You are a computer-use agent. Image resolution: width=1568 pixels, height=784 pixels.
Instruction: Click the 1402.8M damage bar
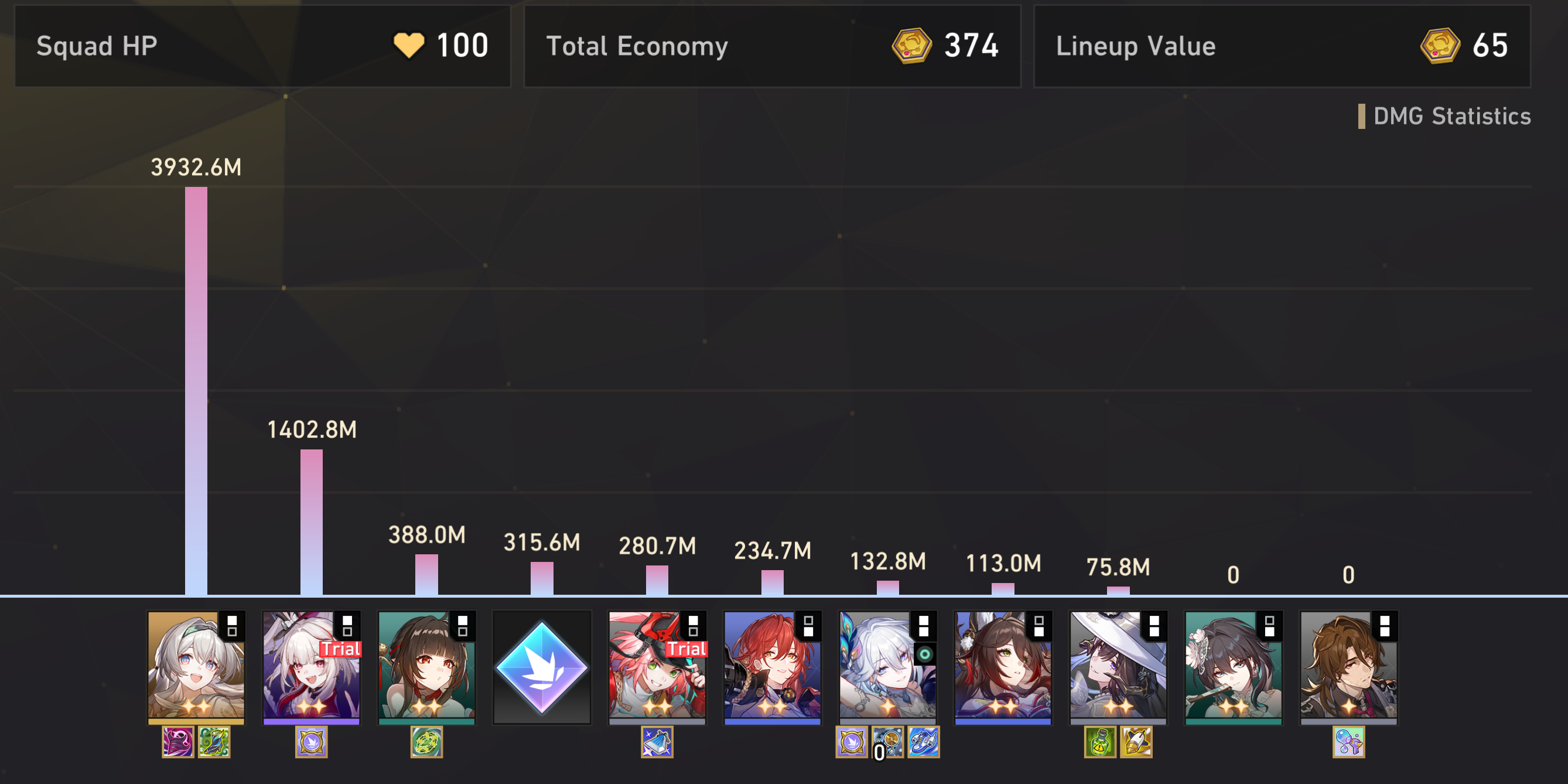coord(312,522)
